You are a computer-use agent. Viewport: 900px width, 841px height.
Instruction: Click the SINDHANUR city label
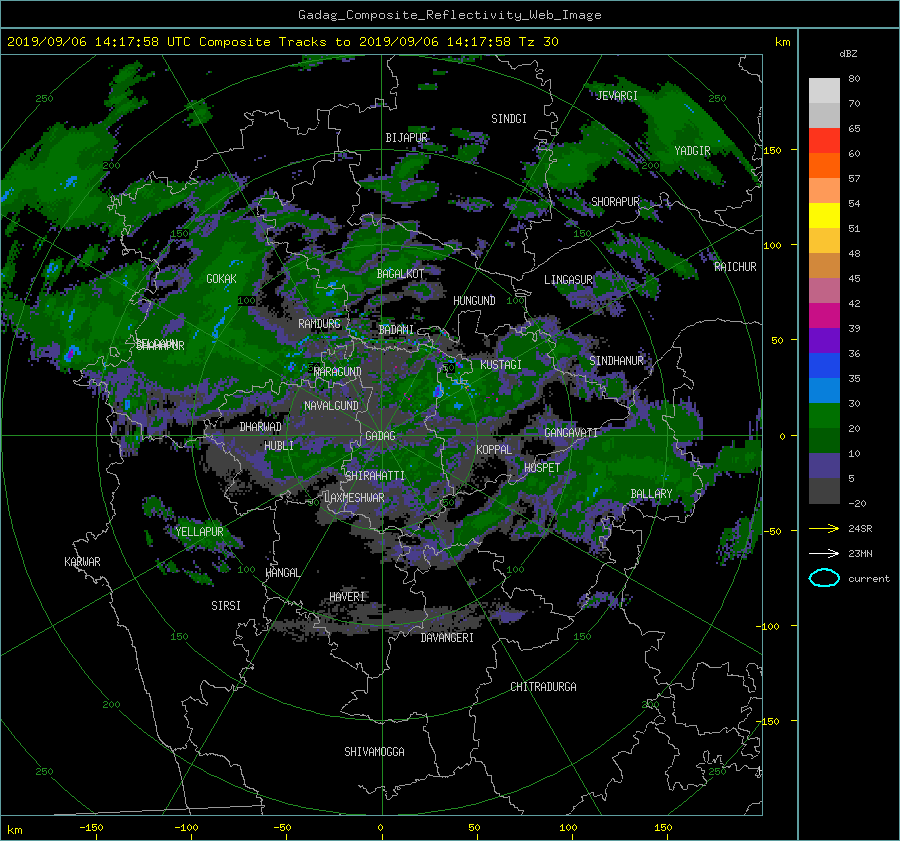(x=616, y=361)
